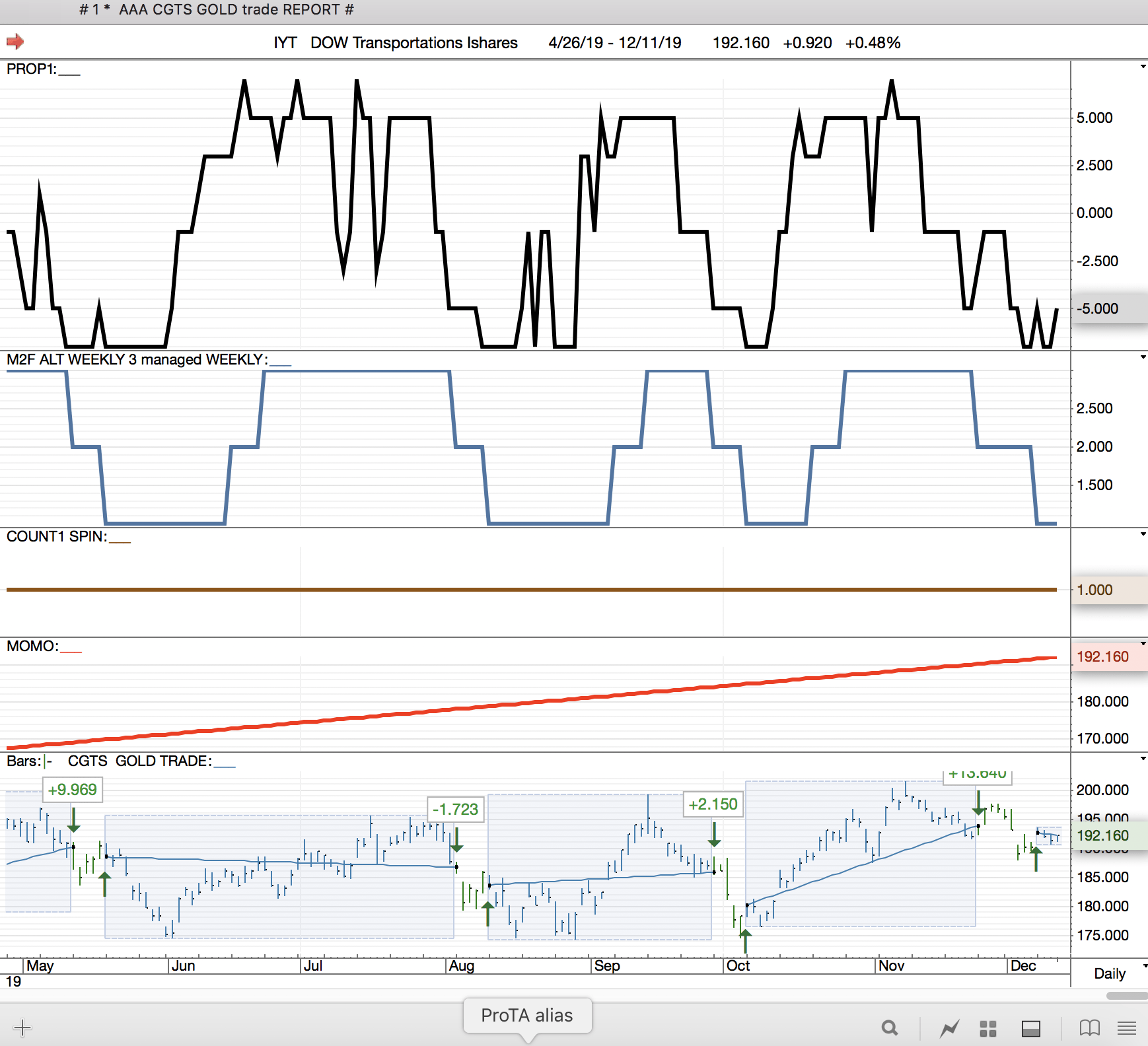Click the IYT ticker symbol in header
1148x1046 pixels.
click(x=285, y=43)
